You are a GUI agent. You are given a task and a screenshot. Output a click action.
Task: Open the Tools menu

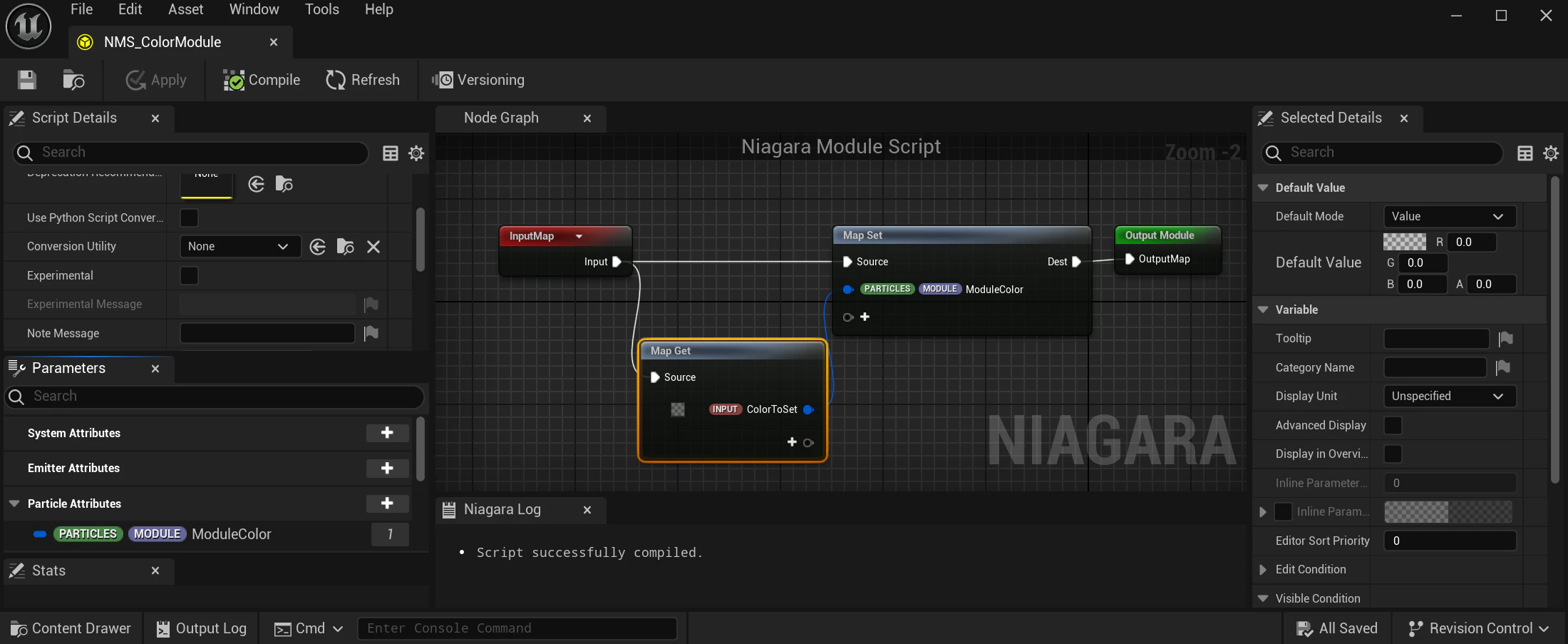[x=322, y=9]
